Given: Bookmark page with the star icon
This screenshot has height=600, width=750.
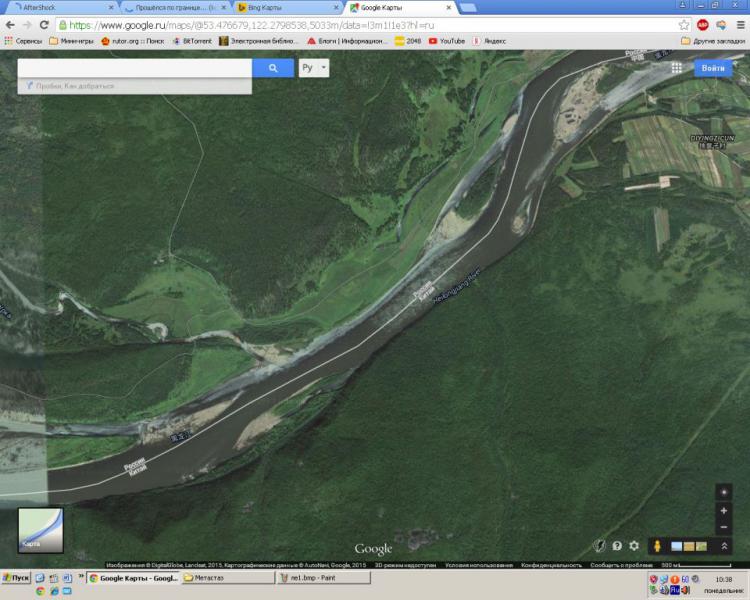Looking at the screenshot, I should coord(684,24).
